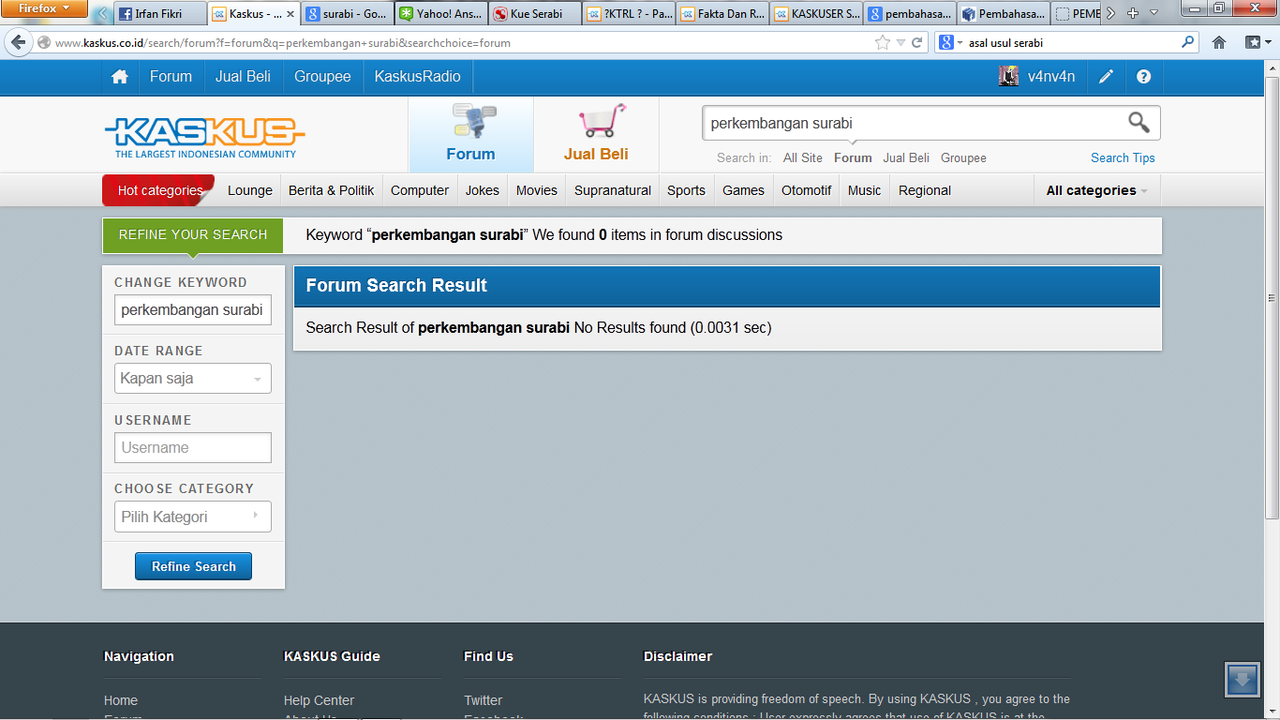1280x720 pixels.
Task: Open URL history dropdown arrow in address bar
Action: pos(900,43)
